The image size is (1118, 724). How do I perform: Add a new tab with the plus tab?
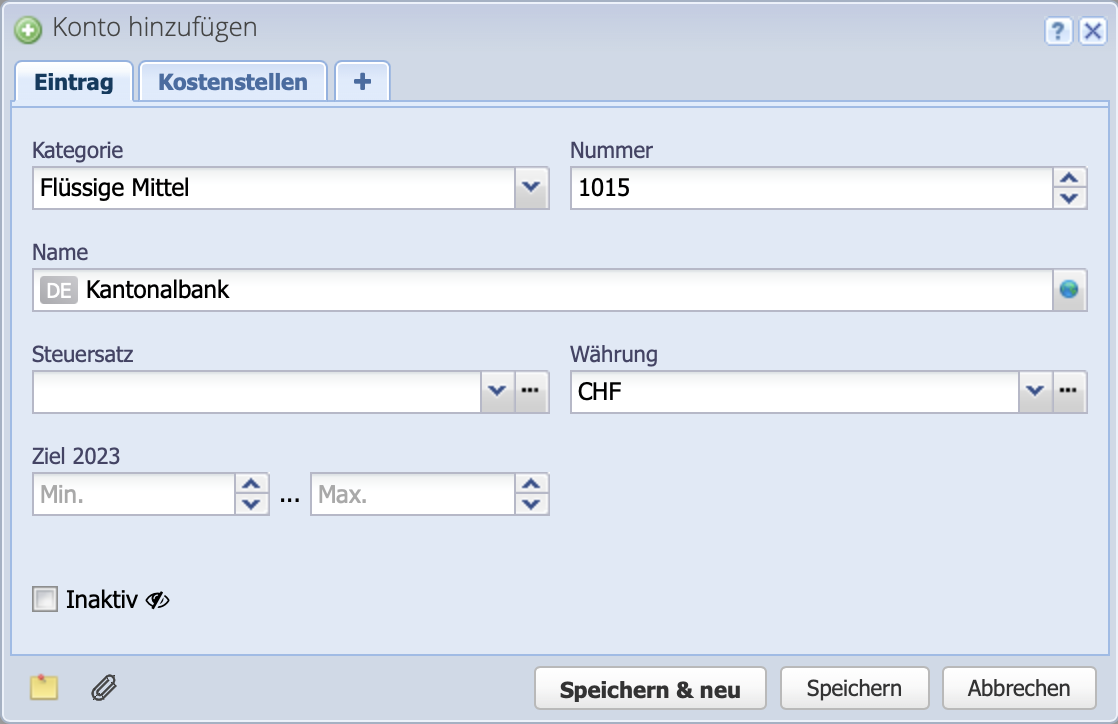pyautogui.click(x=362, y=81)
